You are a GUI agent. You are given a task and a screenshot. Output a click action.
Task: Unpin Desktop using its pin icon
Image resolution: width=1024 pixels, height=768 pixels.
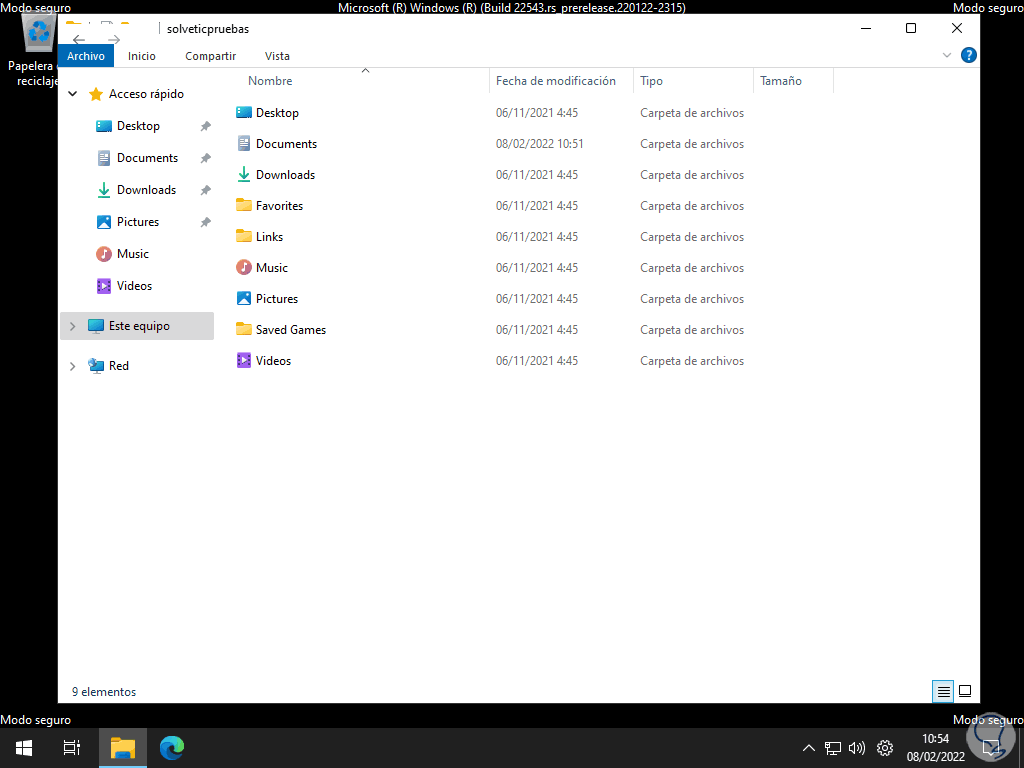(x=206, y=126)
